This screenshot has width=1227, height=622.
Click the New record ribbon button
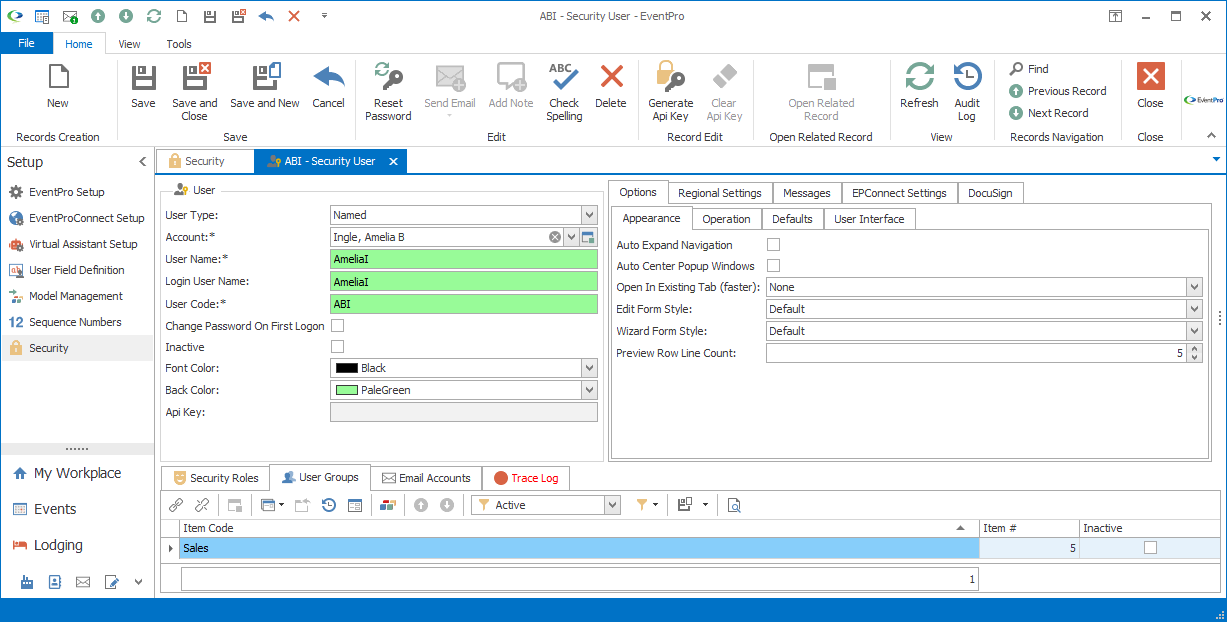click(x=58, y=86)
